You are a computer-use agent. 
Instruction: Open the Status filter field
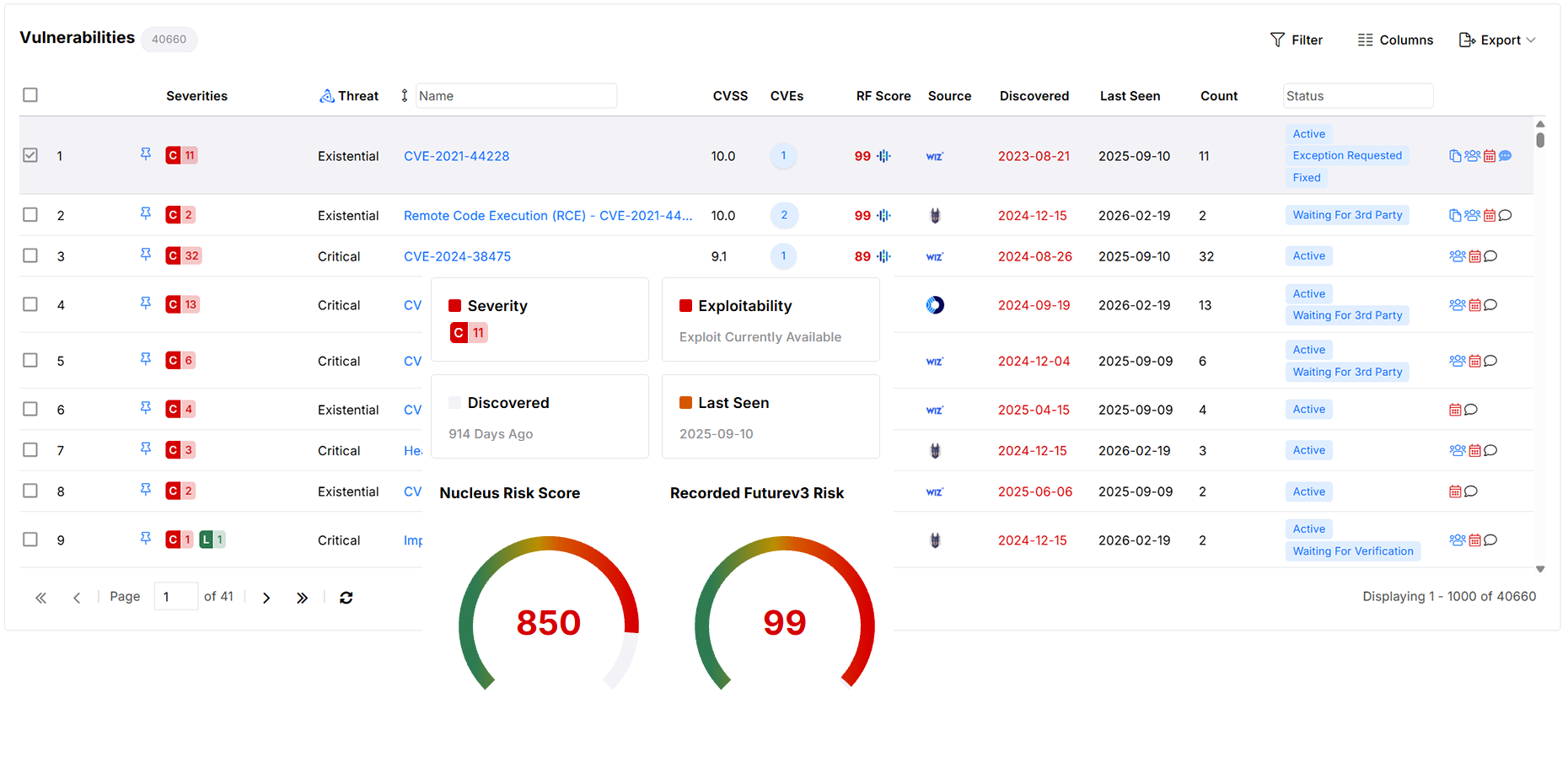1357,95
